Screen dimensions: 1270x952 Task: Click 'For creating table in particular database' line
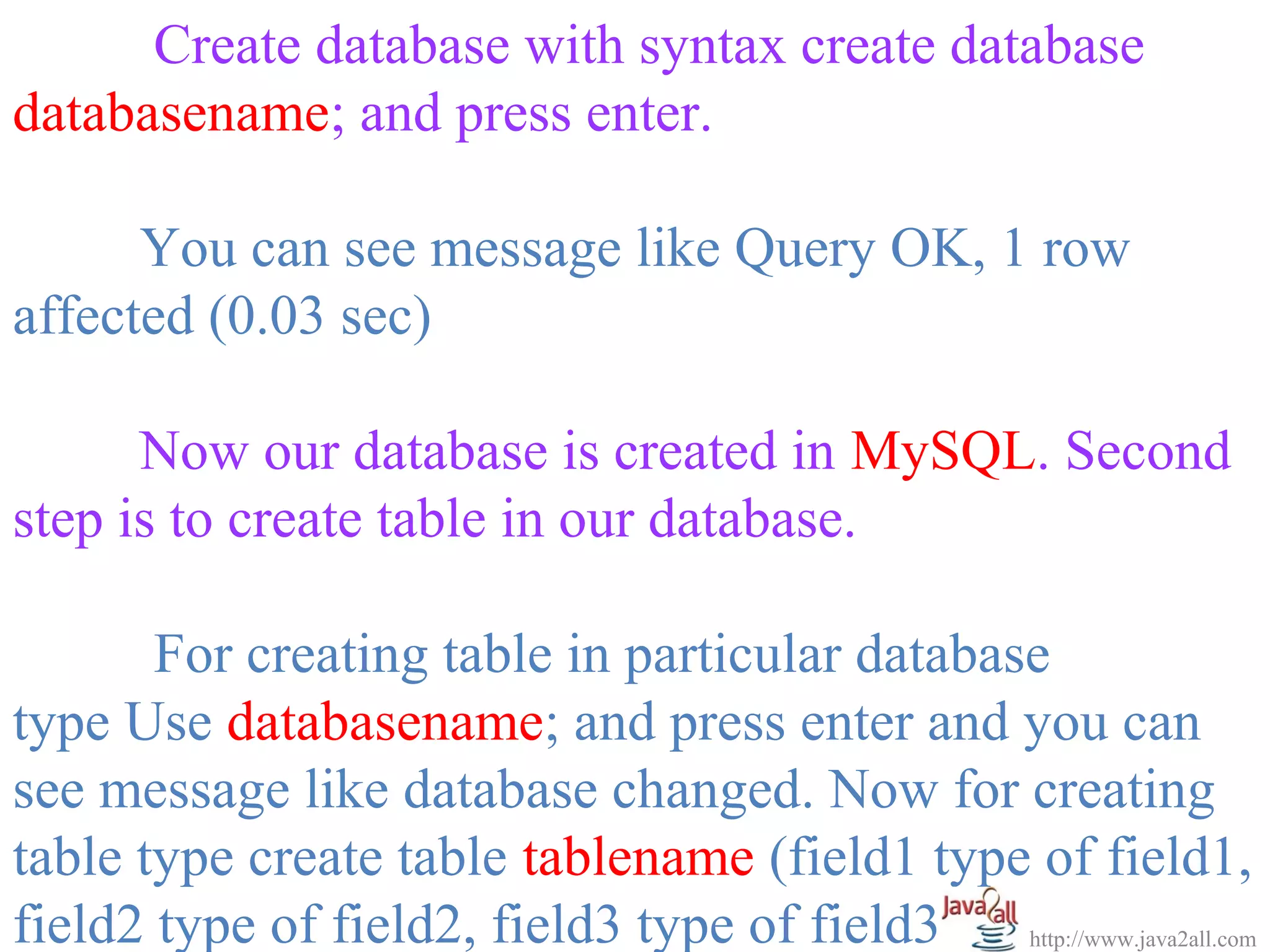(602, 655)
